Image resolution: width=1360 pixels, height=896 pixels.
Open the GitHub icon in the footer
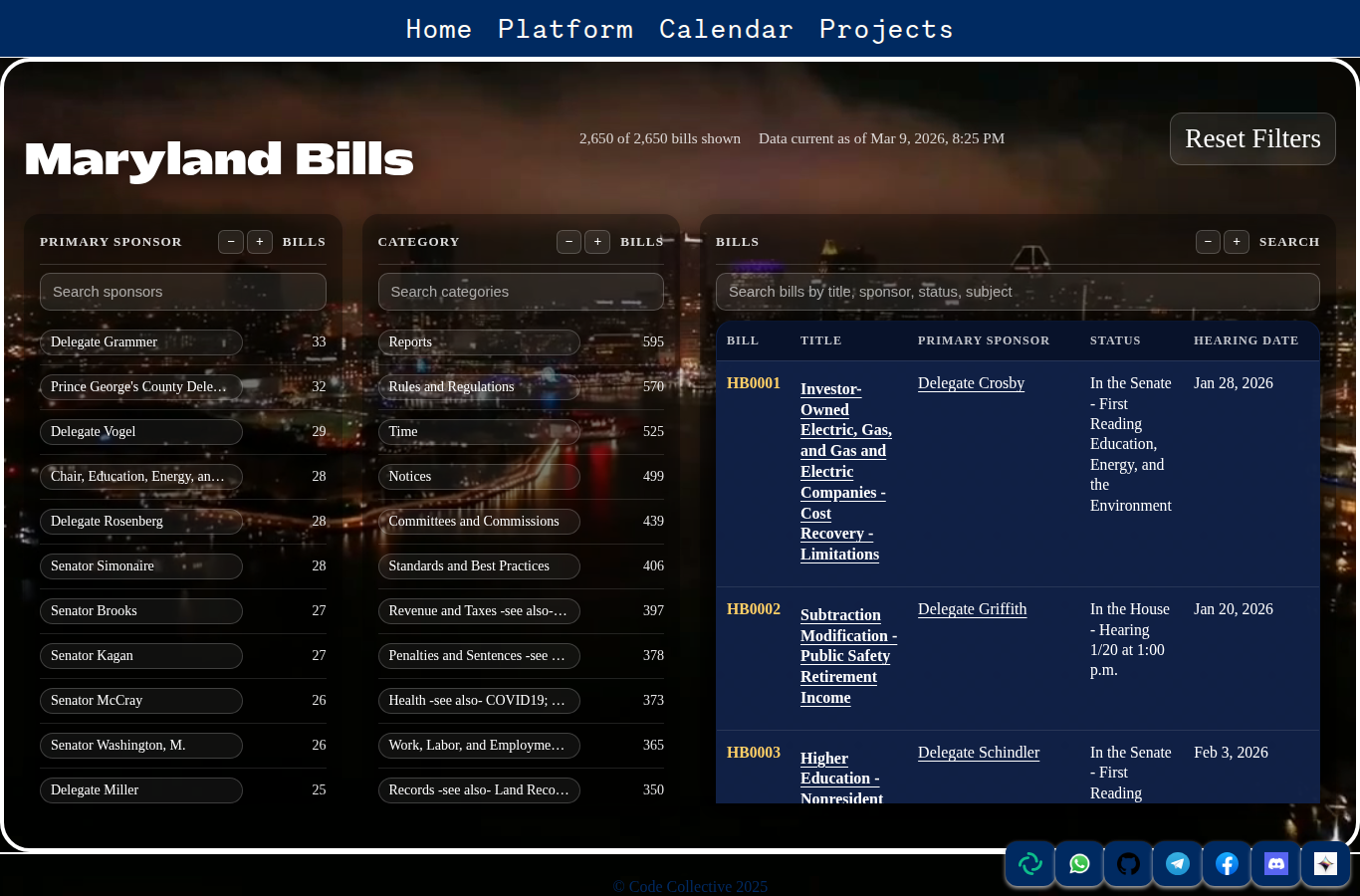click(1127, 864)
